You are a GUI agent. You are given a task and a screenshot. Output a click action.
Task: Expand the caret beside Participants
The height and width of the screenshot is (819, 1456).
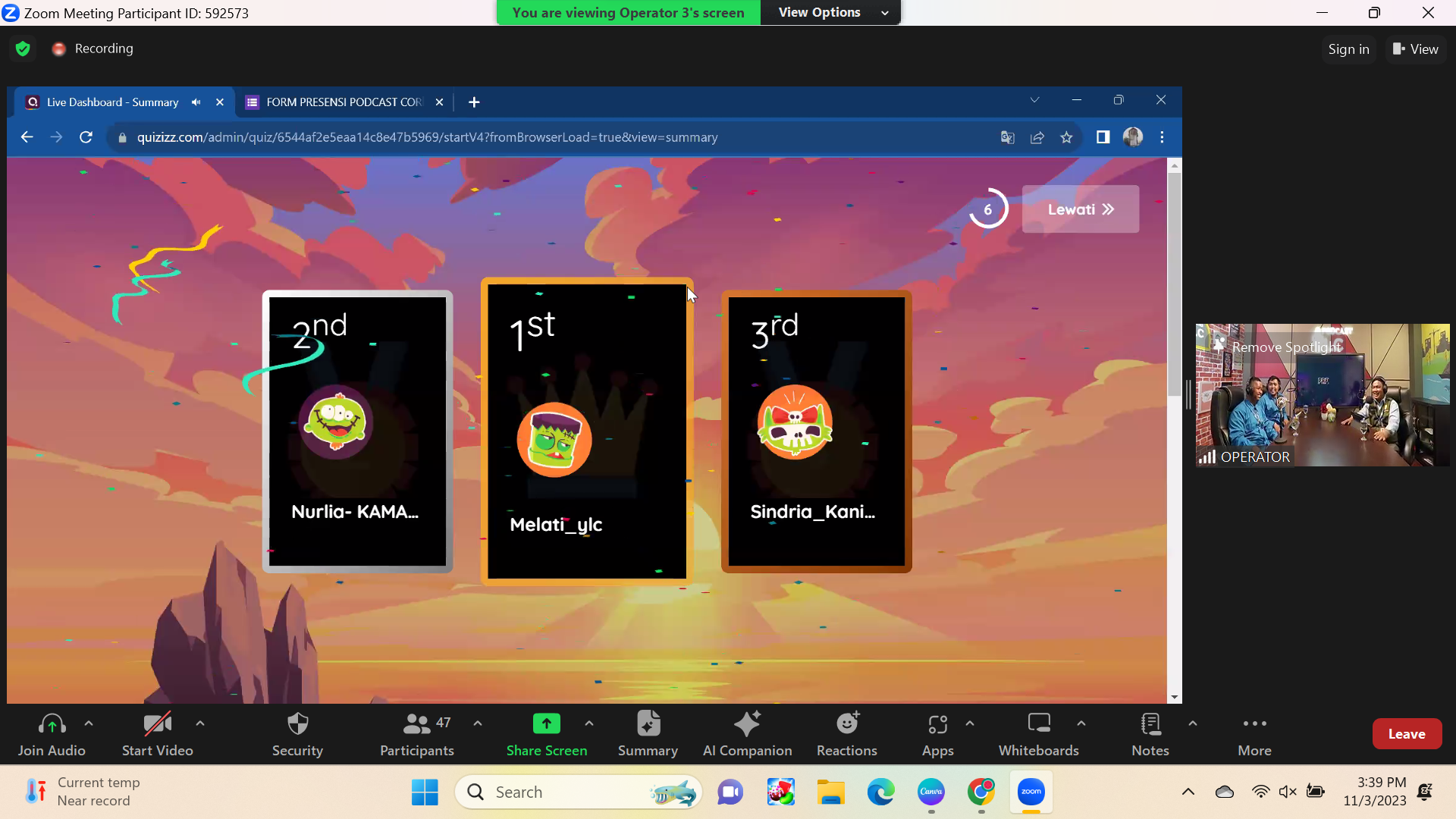(478, 723)
